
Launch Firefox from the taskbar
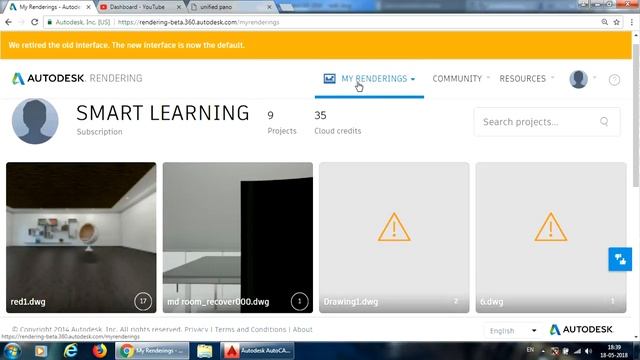pos(99,351)
